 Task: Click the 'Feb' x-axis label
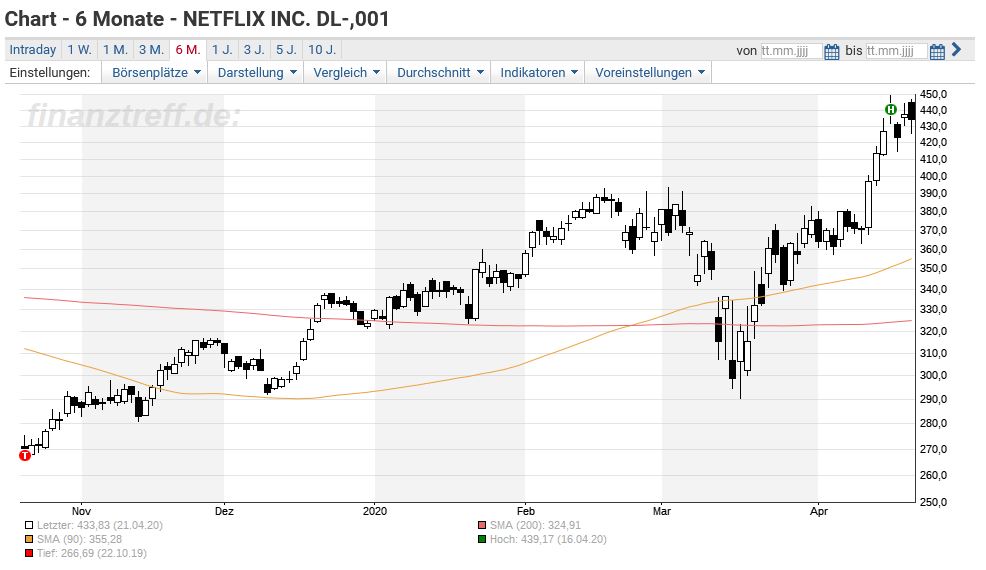click(525, 511)
